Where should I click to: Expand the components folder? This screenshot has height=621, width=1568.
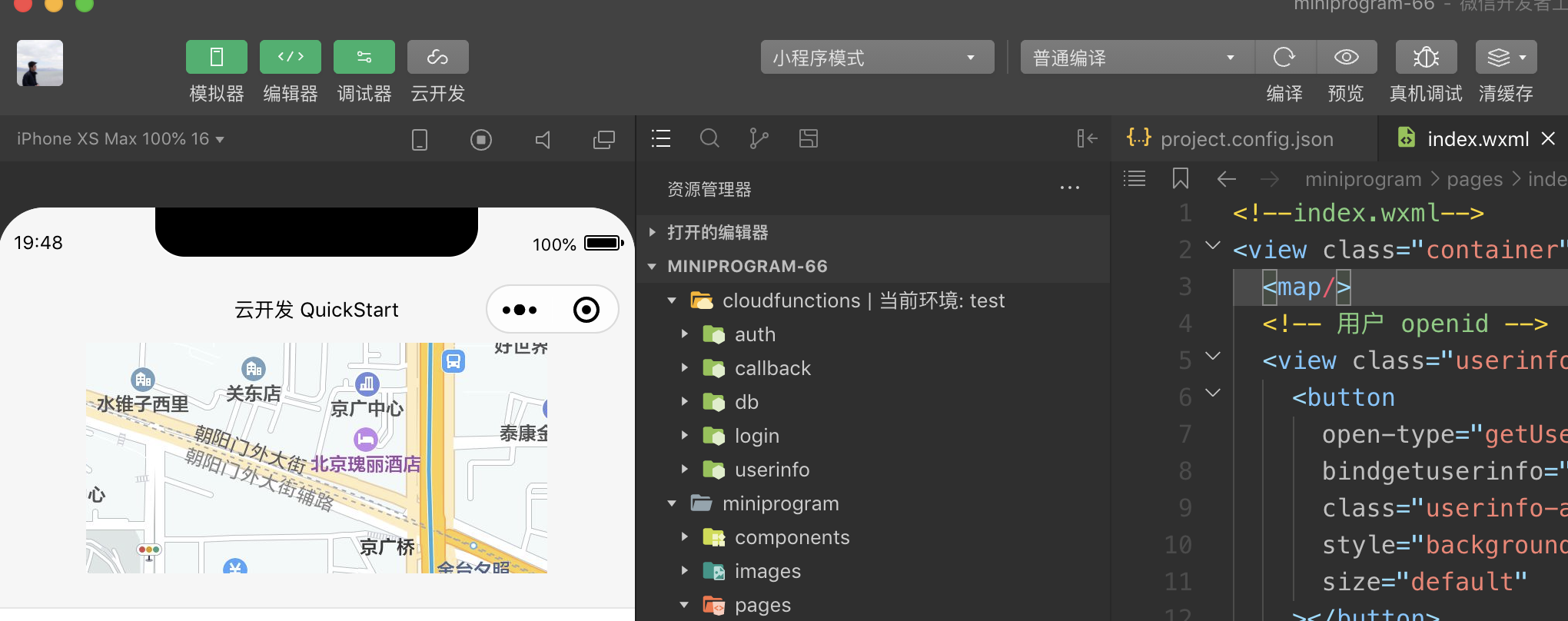(x=684, y=537)
